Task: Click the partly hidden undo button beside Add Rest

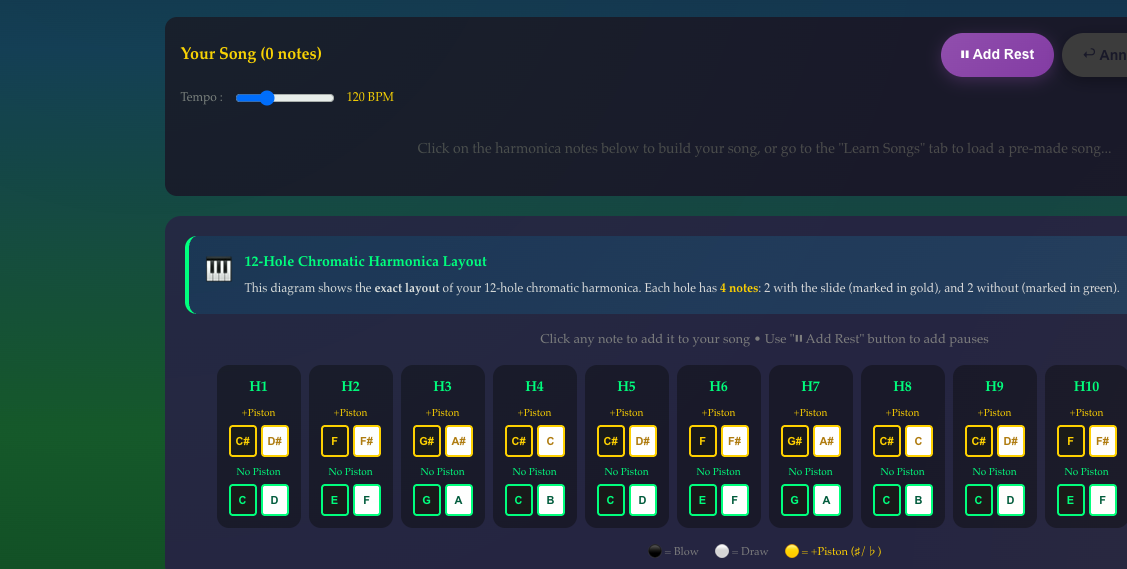Action: pyautogui.click(x=1095, y=55)
